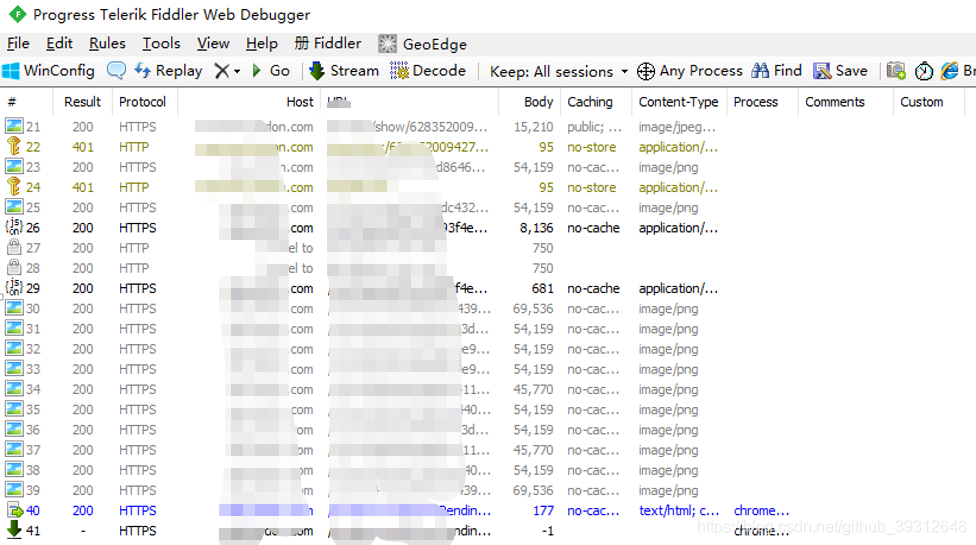Open the comment speech bubble icon
Image resolution: width=976 pixels, height=545 pixels.
click(116, 71)
